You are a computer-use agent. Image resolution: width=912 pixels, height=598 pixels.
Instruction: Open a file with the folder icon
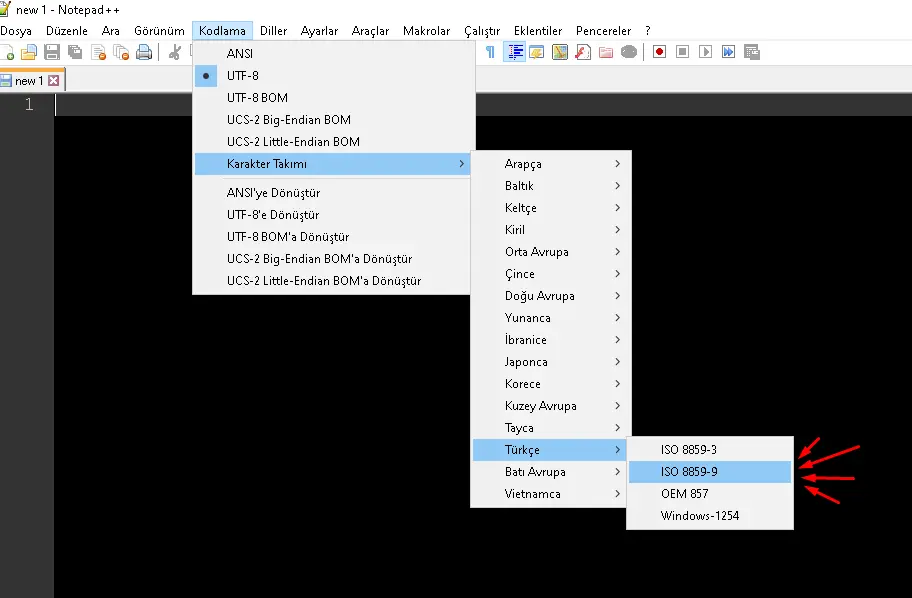pos(28,52)
